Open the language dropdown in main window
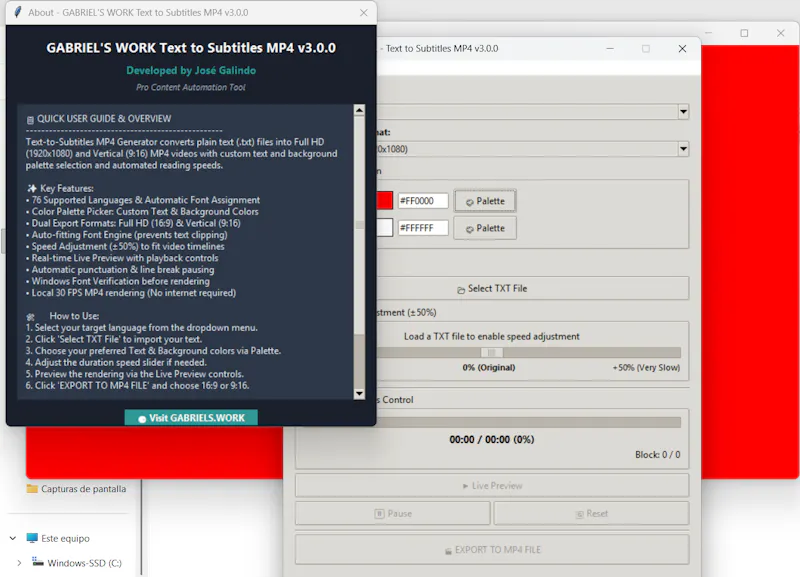This screenshot has width=800, height=577. (x=683, y=112)
